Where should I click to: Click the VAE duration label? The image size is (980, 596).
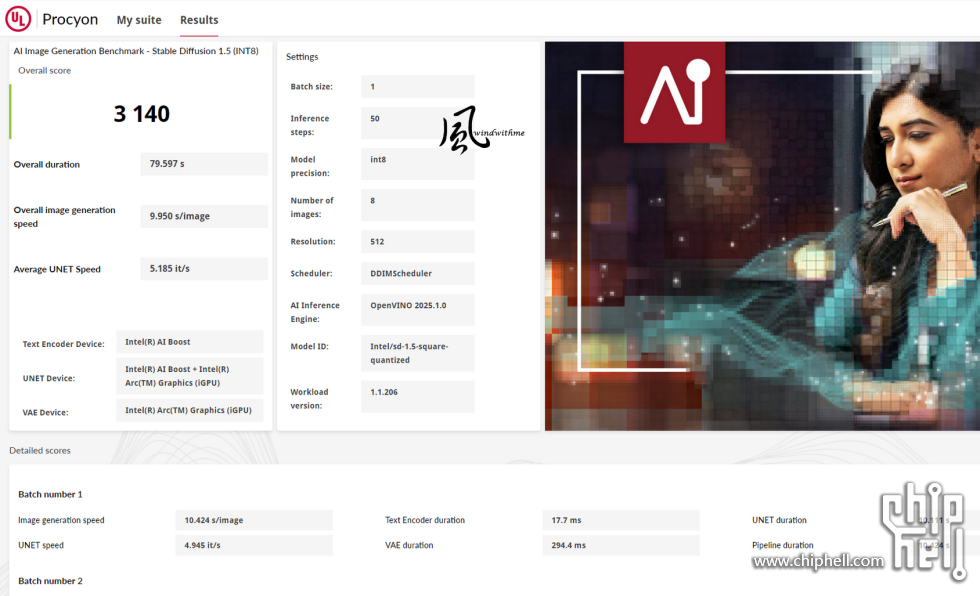pos(409,545)
